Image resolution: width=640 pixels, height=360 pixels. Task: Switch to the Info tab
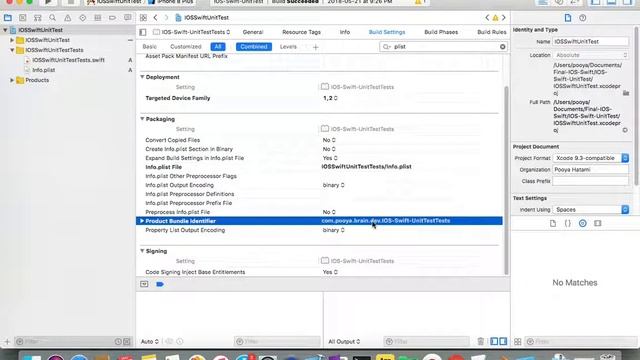[344, 32]
